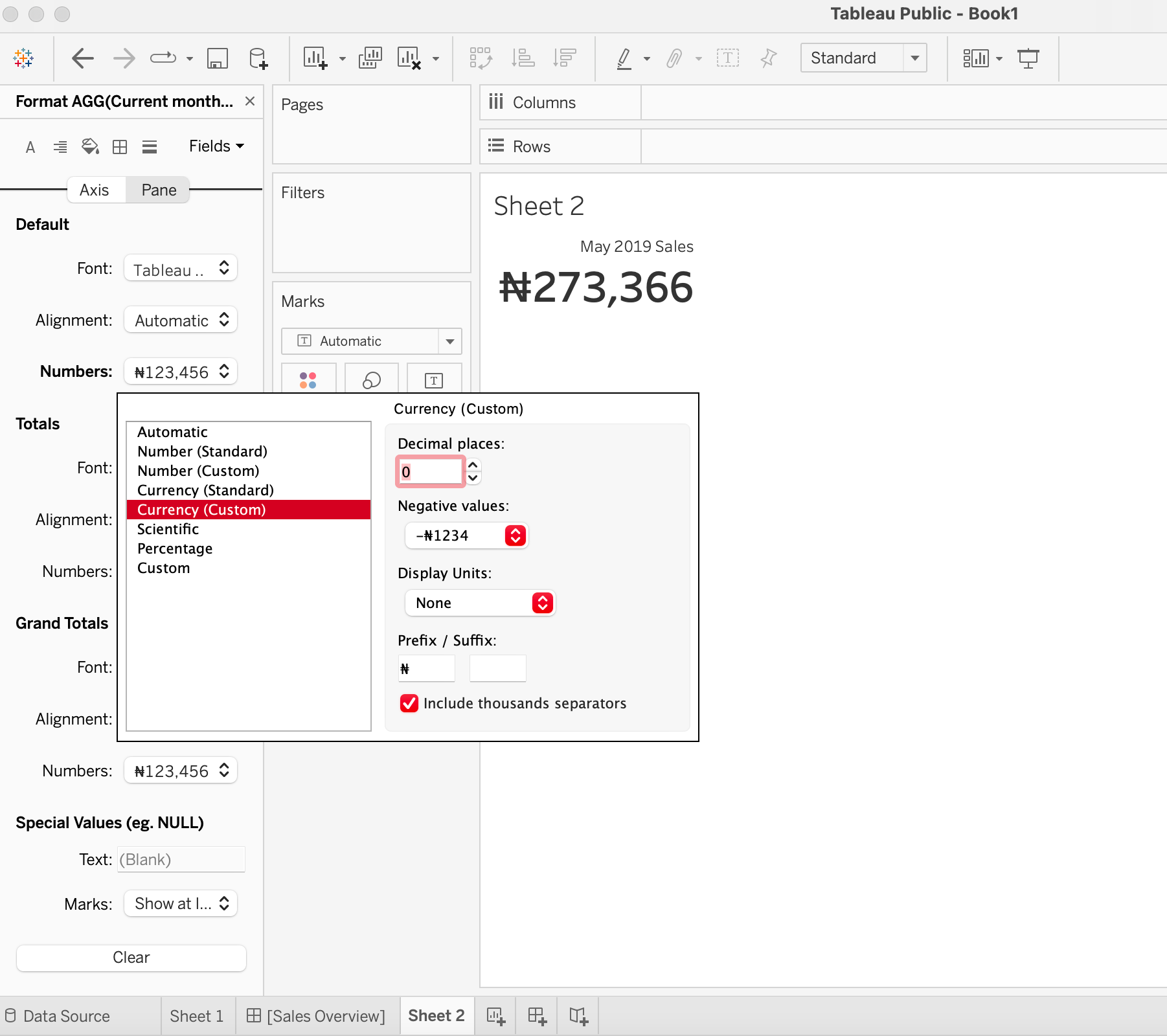Decrease decimal places with stepper down arrow
Image resolution: width=1167 pixels, height=1036 pixels.
pos(473,478)
